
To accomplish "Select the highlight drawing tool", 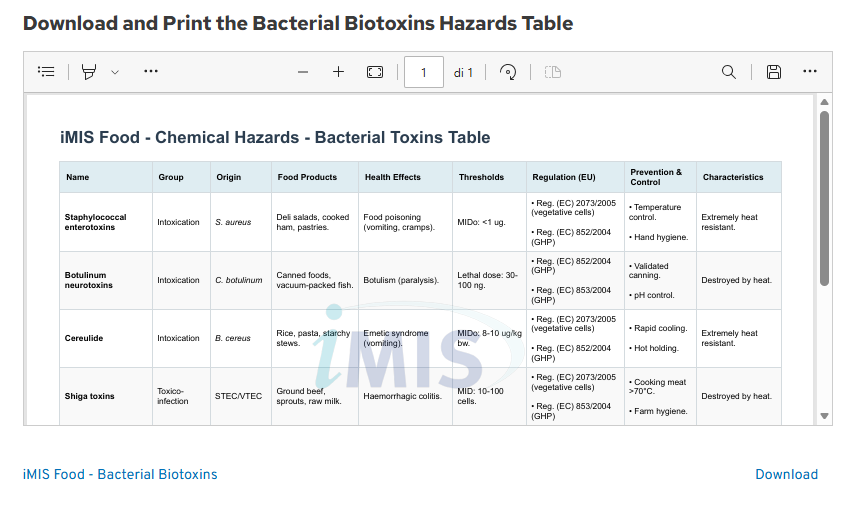I will 89,72.
